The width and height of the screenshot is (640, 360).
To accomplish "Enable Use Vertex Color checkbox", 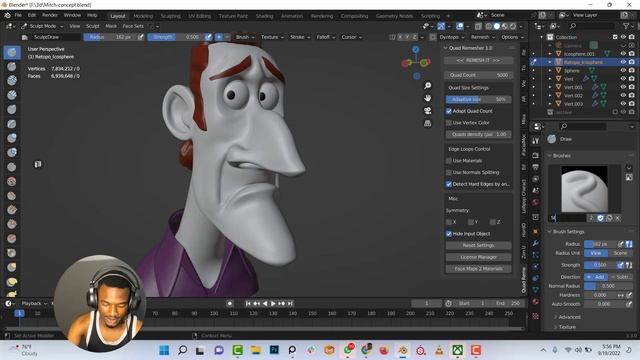I will [x=449, y=123].
